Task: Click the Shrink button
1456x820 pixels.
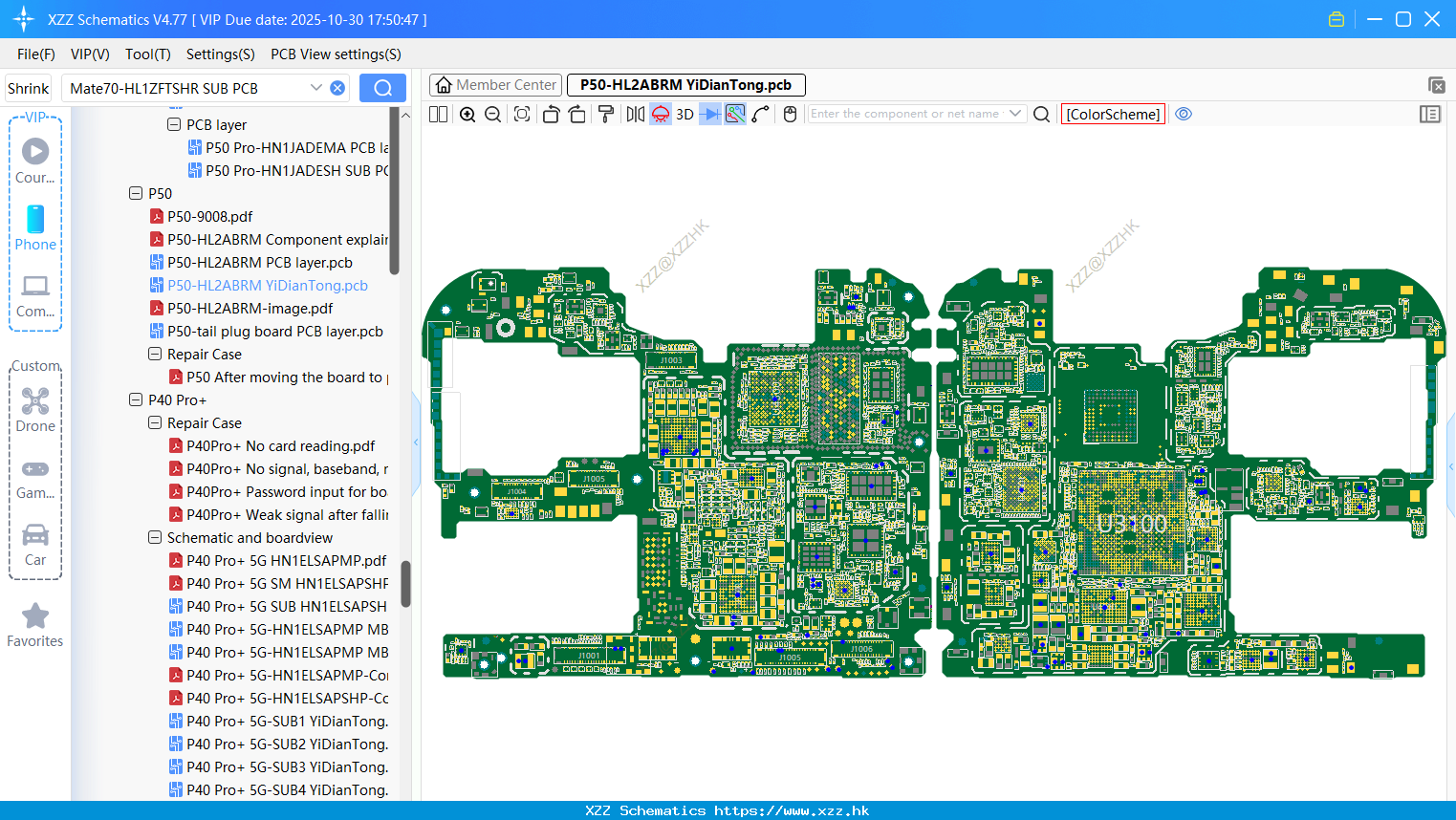Action: click(x=28, y=88)
